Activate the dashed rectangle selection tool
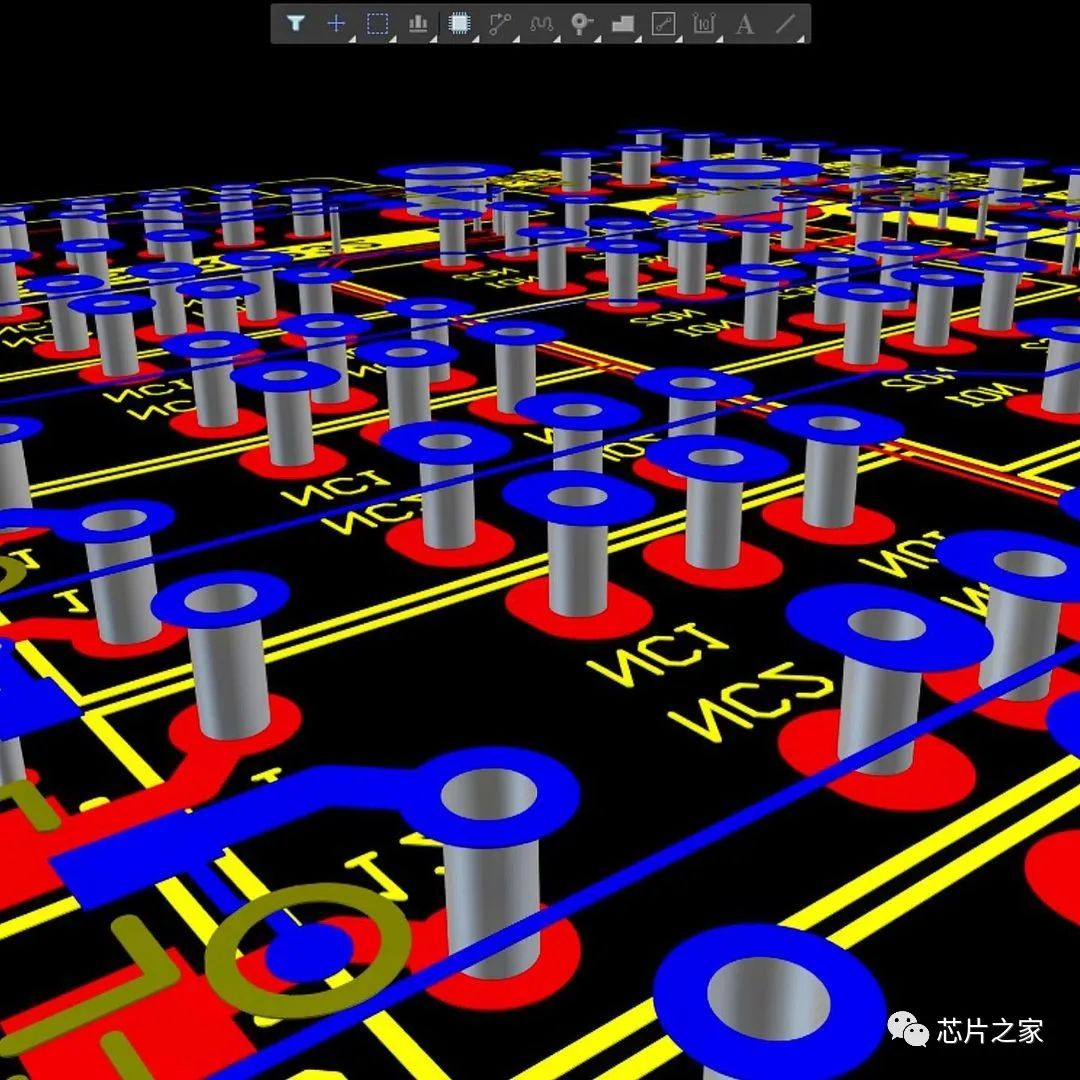The height and width of the screenshot is (1080, 1080). tap(377, 23)
